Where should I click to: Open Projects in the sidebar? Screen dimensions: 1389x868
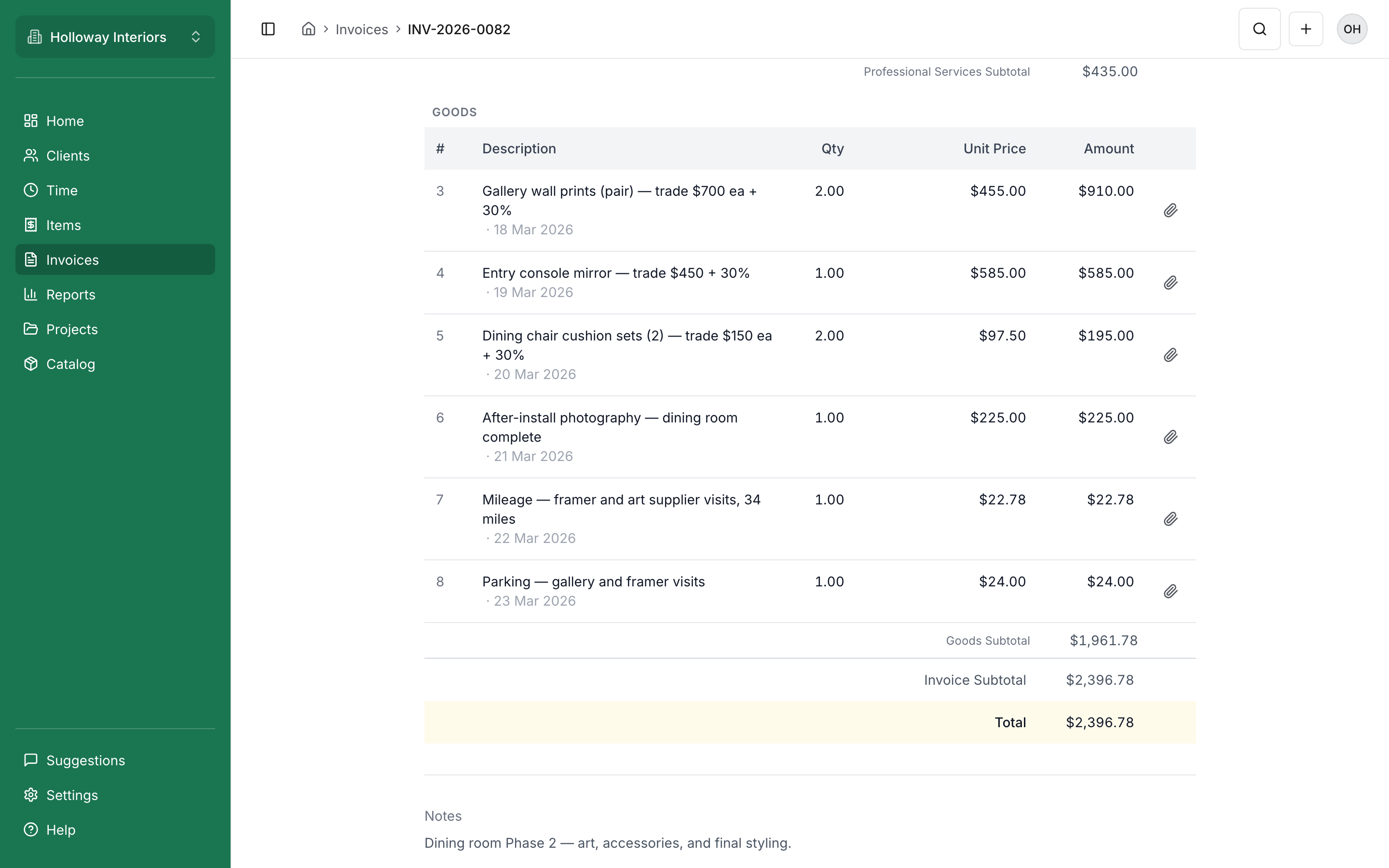pyautogui.click(x=115, y=329)
